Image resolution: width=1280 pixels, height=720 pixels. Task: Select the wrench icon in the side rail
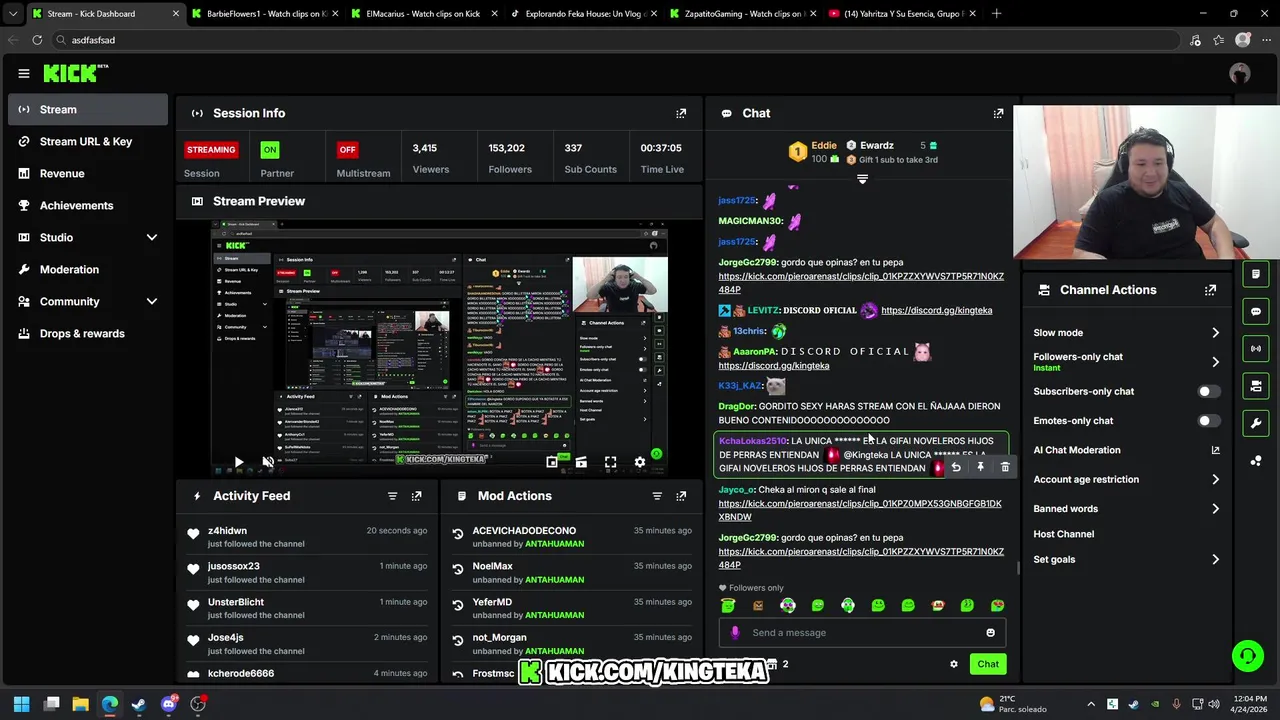1256,423
